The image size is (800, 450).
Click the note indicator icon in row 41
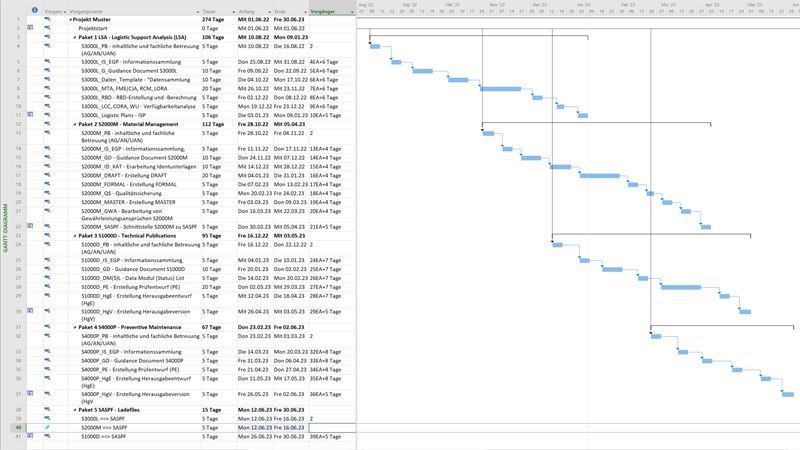(x=31, y=436)
